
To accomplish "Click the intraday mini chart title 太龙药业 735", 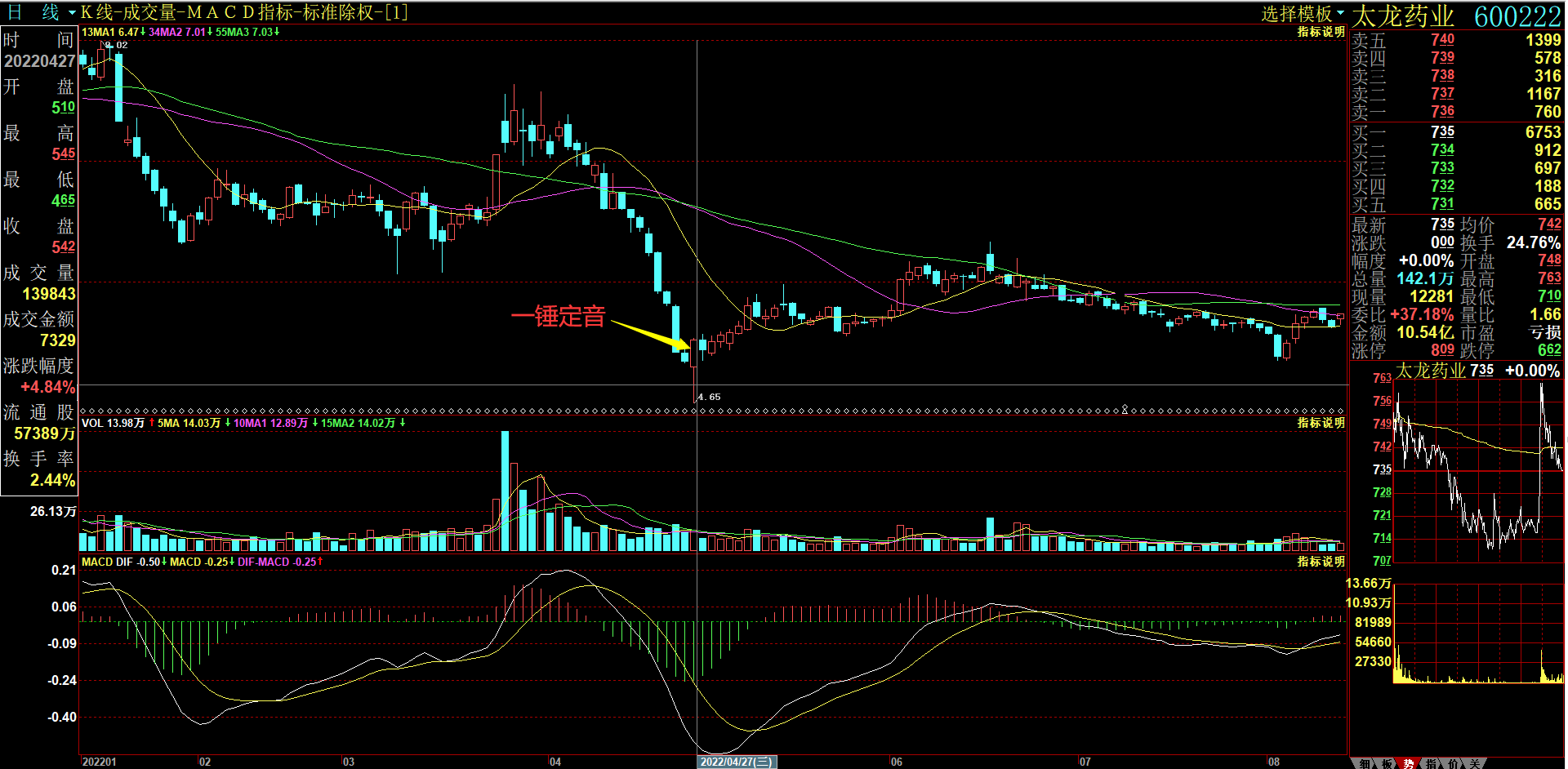I will [x=1444, y=371].
